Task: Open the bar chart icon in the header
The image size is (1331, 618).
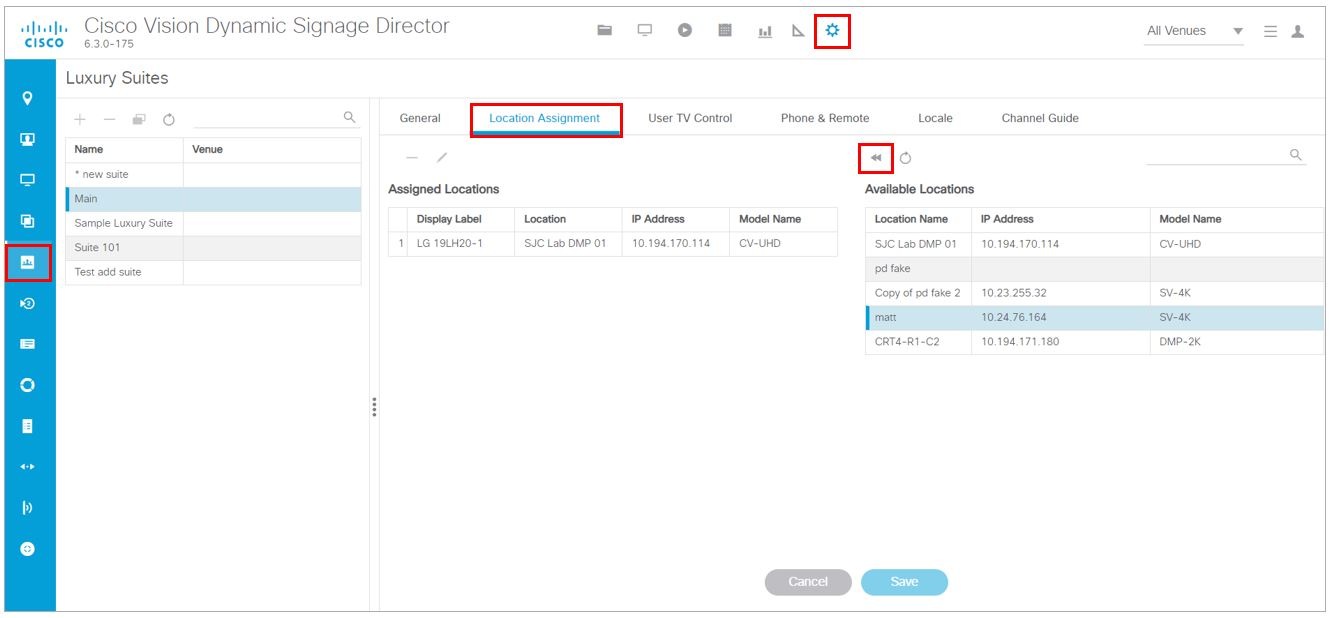Action: pyautogui.click(x=765, y=31)
